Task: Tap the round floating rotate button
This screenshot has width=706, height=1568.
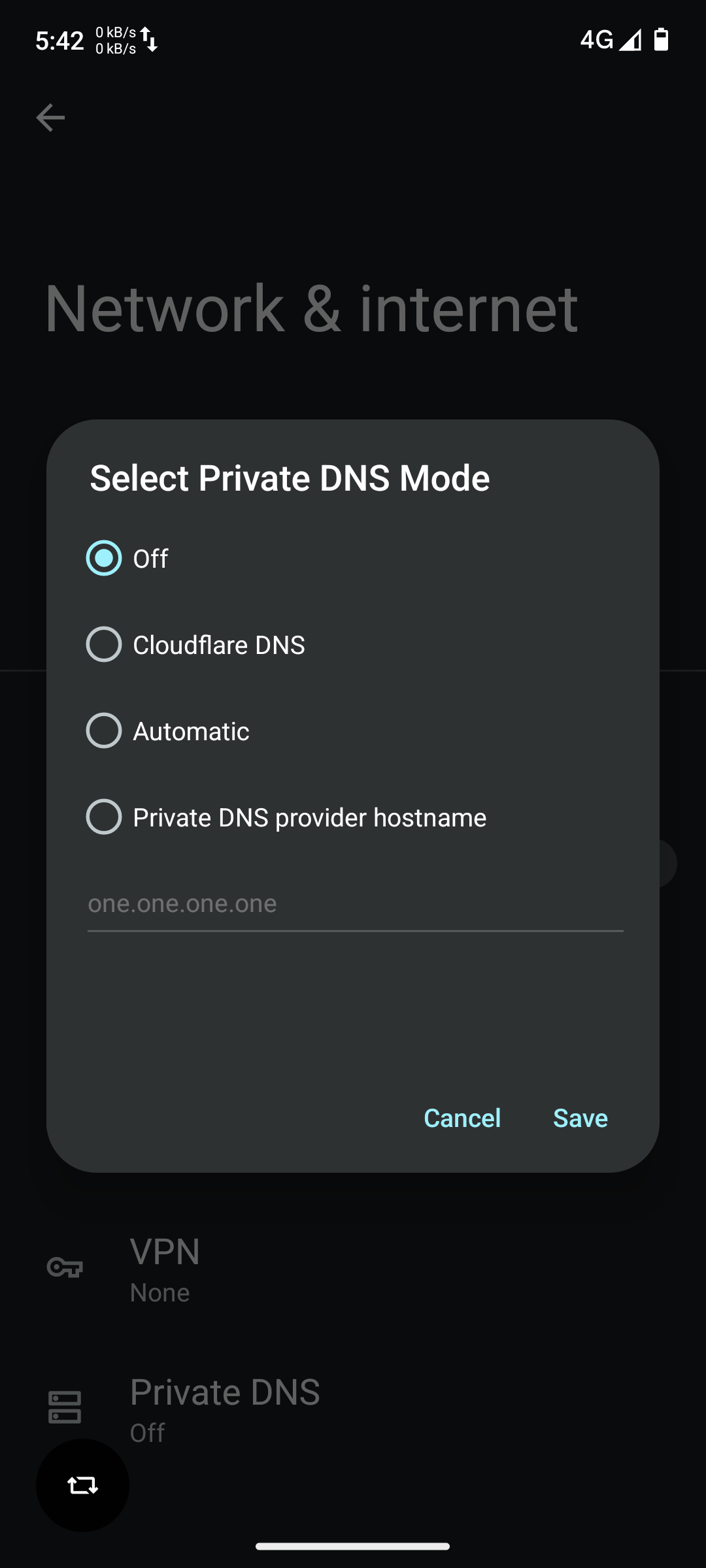Action: (82, 1485)
